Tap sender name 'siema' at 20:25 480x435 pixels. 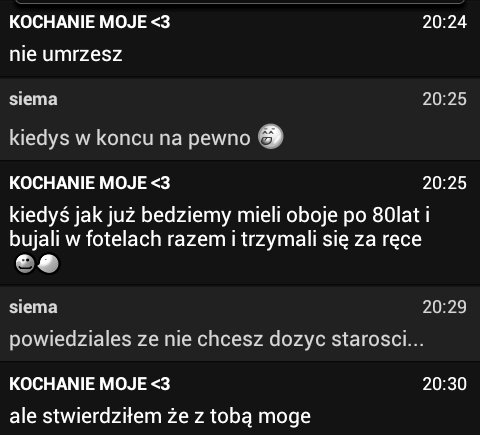[33, 99]
